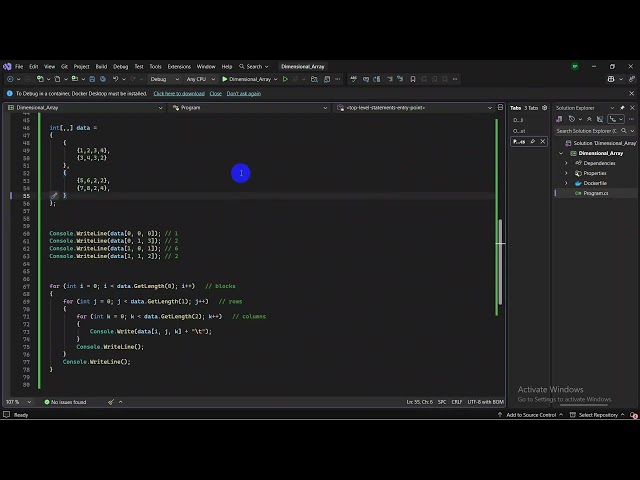Click the editor vertical scrollbar thumb
This screenshot has width=640, height=480.
point(500,261)
